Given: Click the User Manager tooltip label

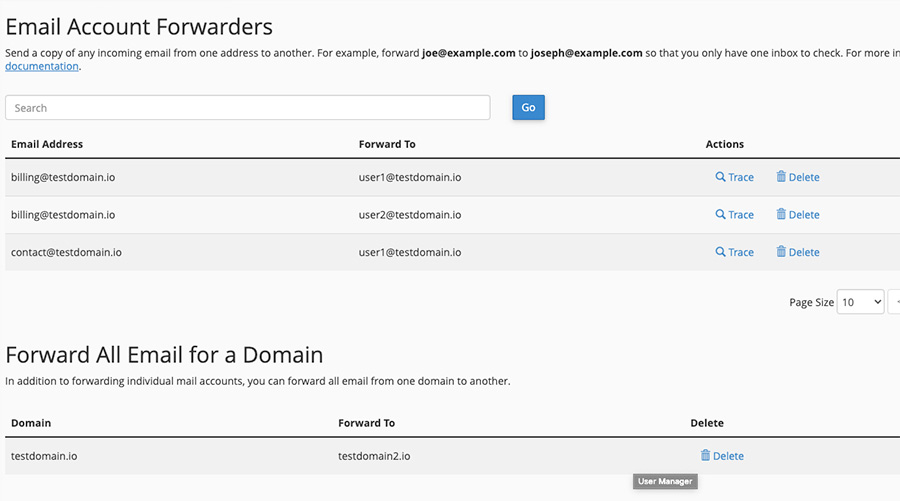Looking at the screenshot, I should [x=665, y=482].
